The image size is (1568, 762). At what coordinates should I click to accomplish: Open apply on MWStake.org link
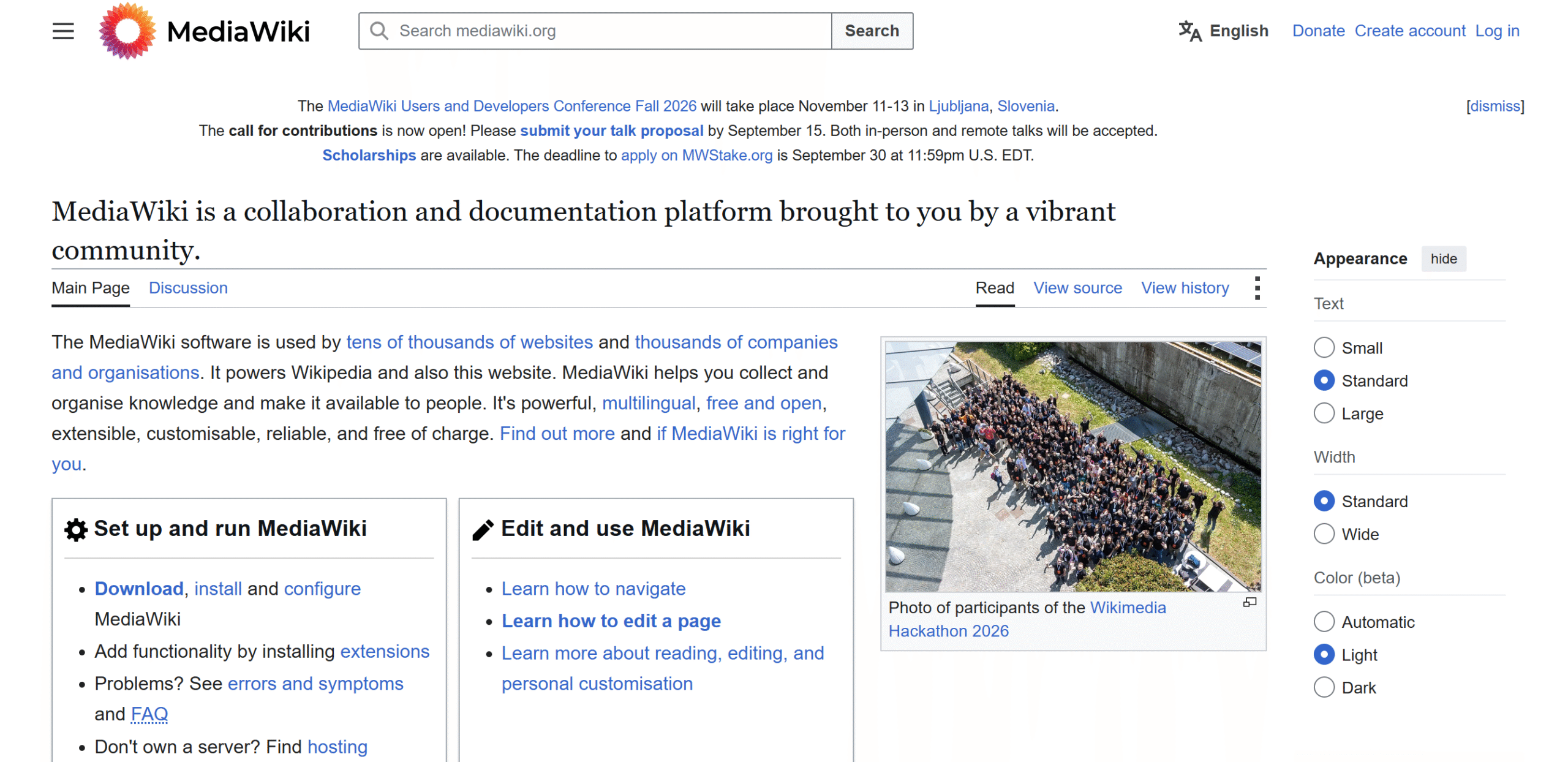click(696, 155)
